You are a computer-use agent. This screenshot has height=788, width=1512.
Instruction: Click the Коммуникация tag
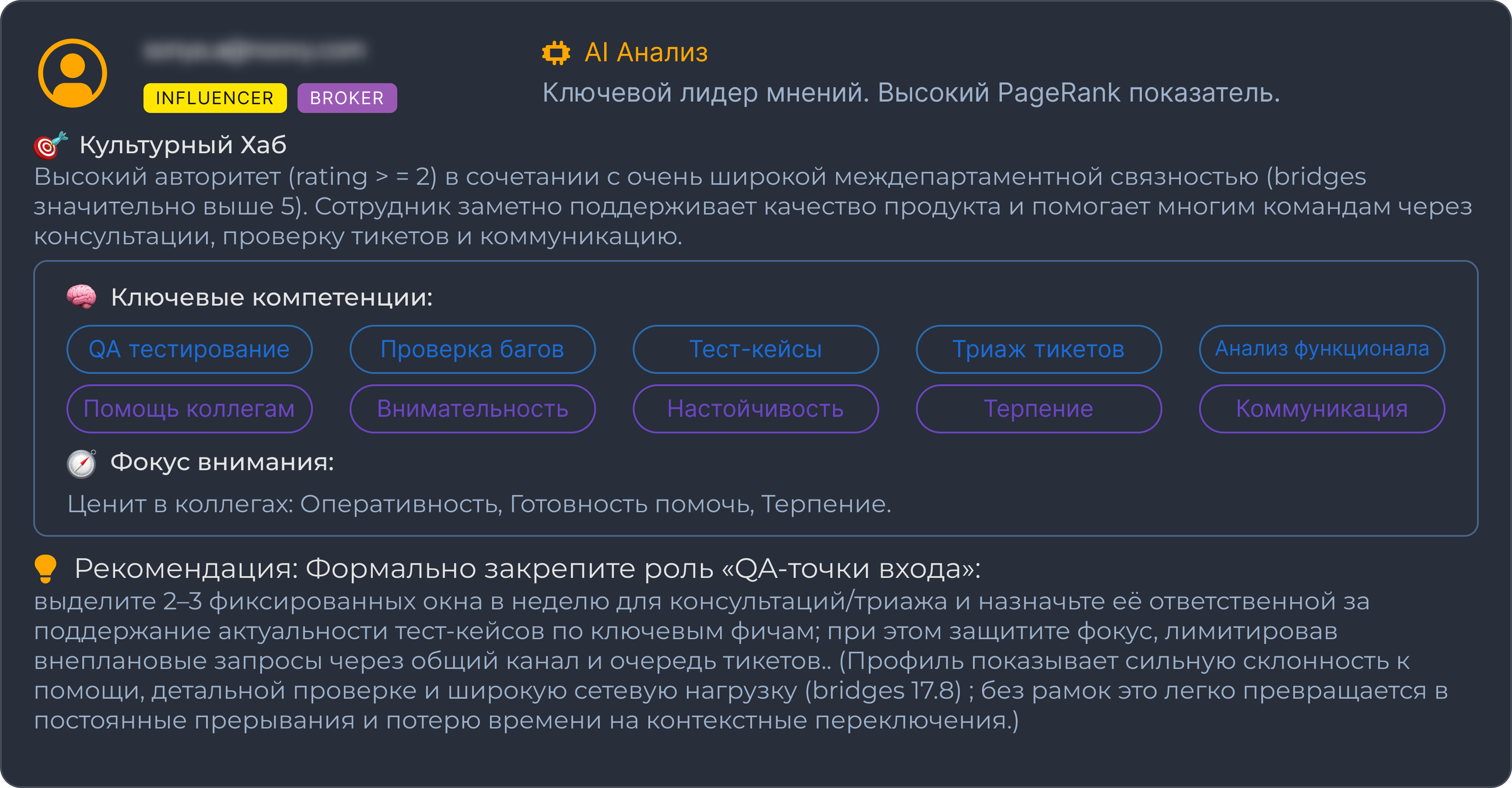[1322, 409]
